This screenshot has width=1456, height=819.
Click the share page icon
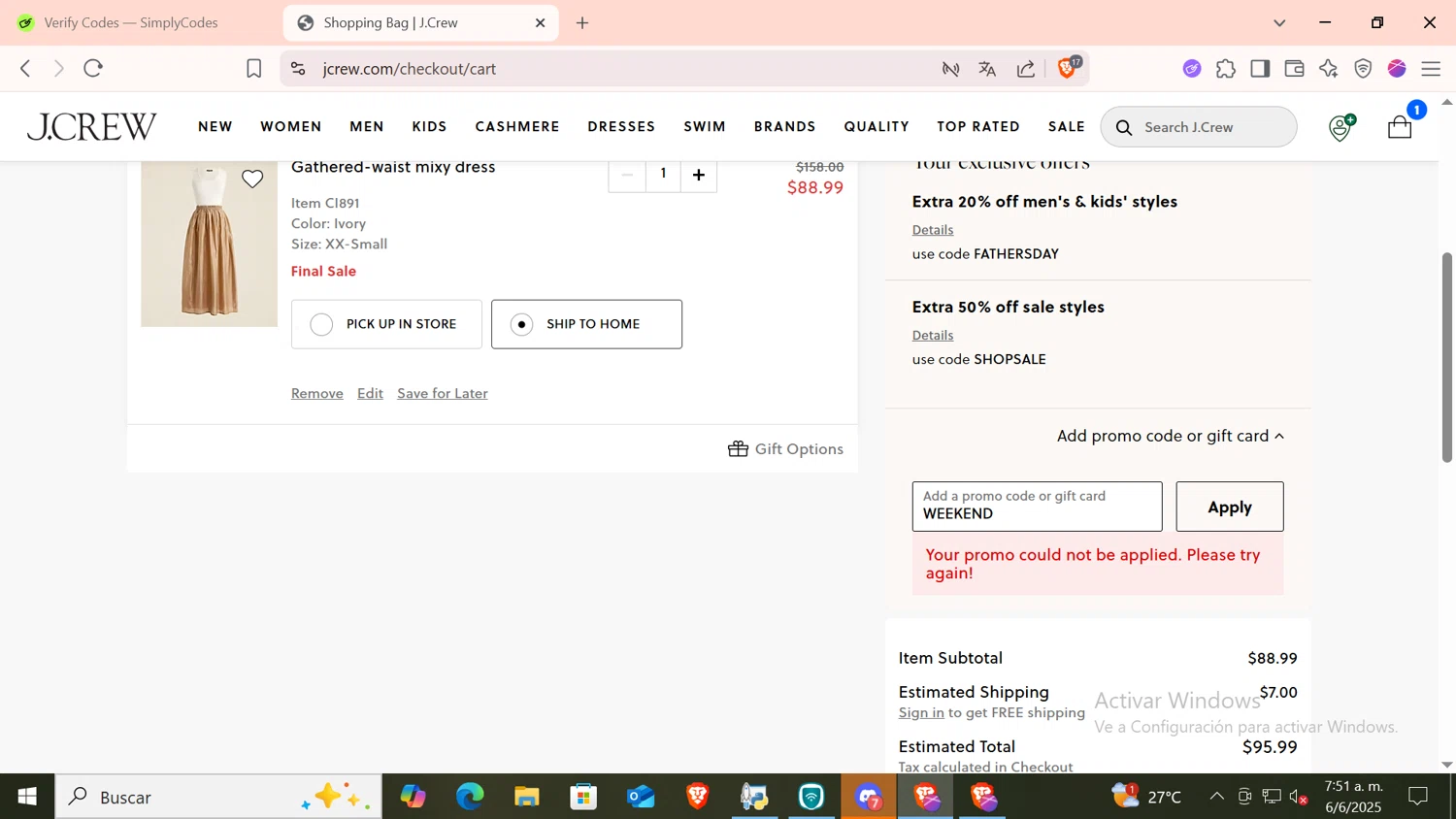(1026, 68)
